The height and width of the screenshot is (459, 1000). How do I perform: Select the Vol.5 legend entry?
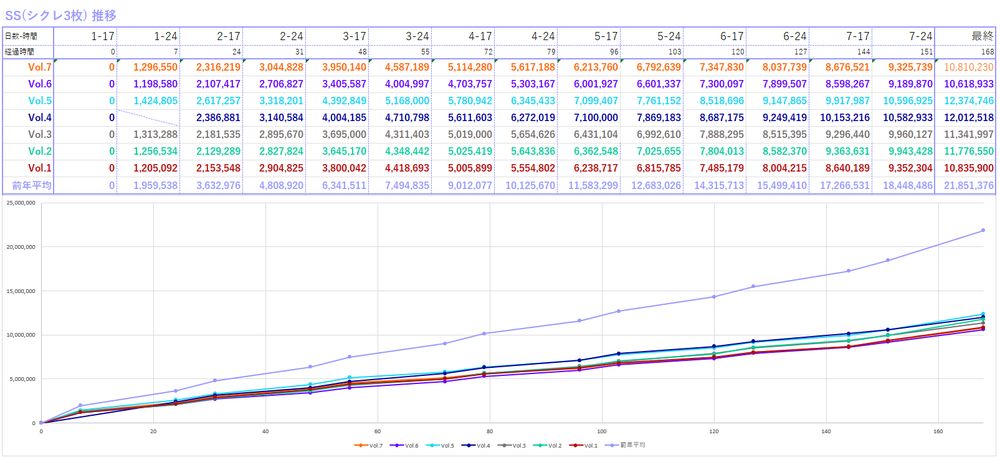[439, 445]
